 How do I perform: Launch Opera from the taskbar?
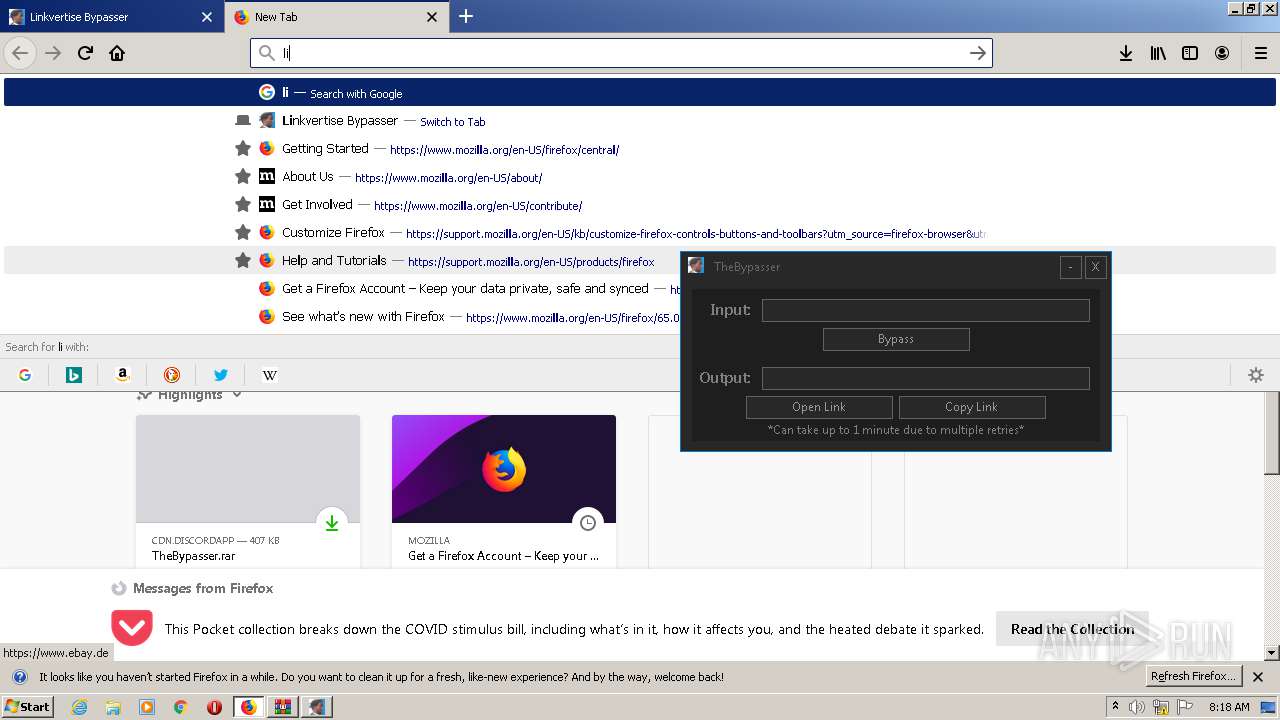[214, 707]
